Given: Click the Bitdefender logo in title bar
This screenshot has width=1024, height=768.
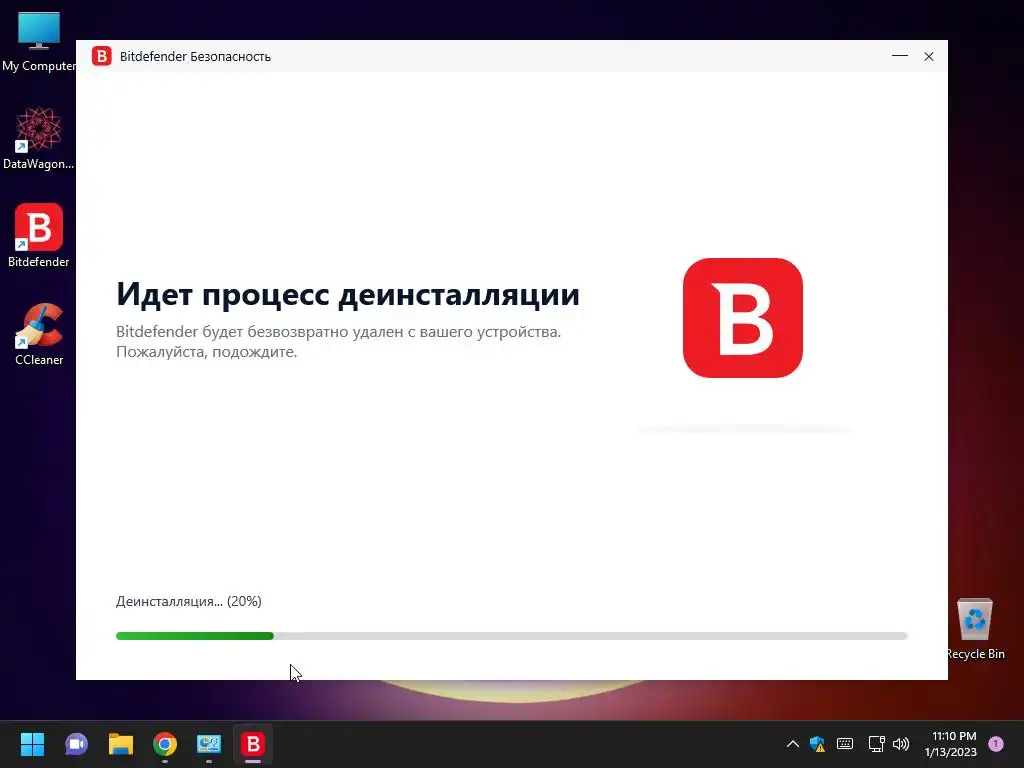Looking at the screenshot, I should click(x=102, y=56).
